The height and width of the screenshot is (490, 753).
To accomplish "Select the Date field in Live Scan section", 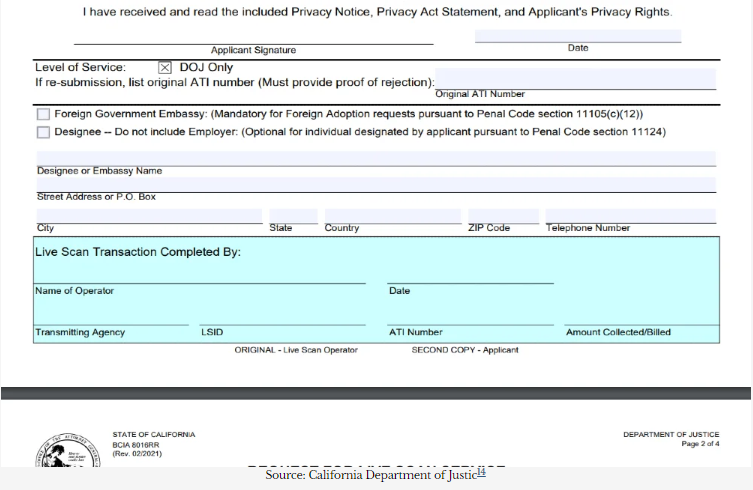I will click(x=470, y=276).
